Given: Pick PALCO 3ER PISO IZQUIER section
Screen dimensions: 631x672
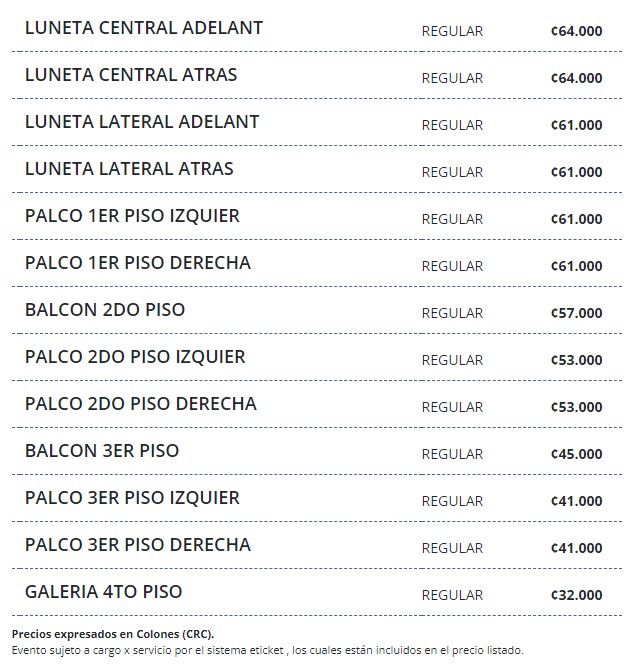Looking at the screenshot, I should pos(132,498).
